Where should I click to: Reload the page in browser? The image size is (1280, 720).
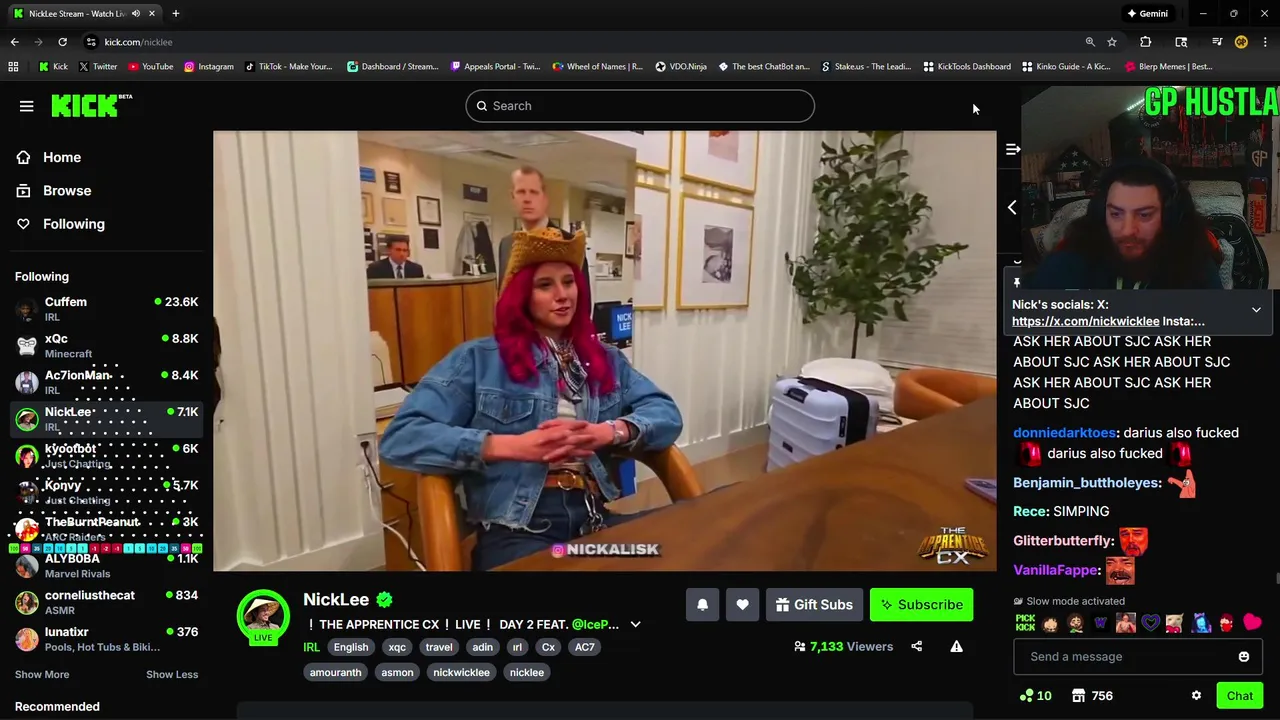pyautogui.click(x=62, y=42)
